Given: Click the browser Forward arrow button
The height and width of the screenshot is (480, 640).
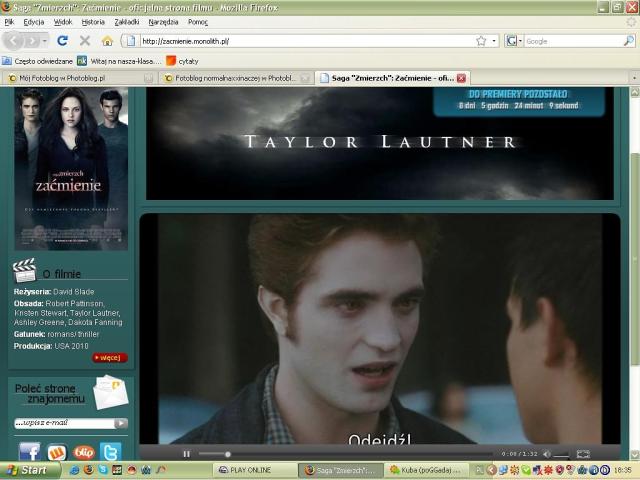Looking at the screenshot, I should [32, 41].
